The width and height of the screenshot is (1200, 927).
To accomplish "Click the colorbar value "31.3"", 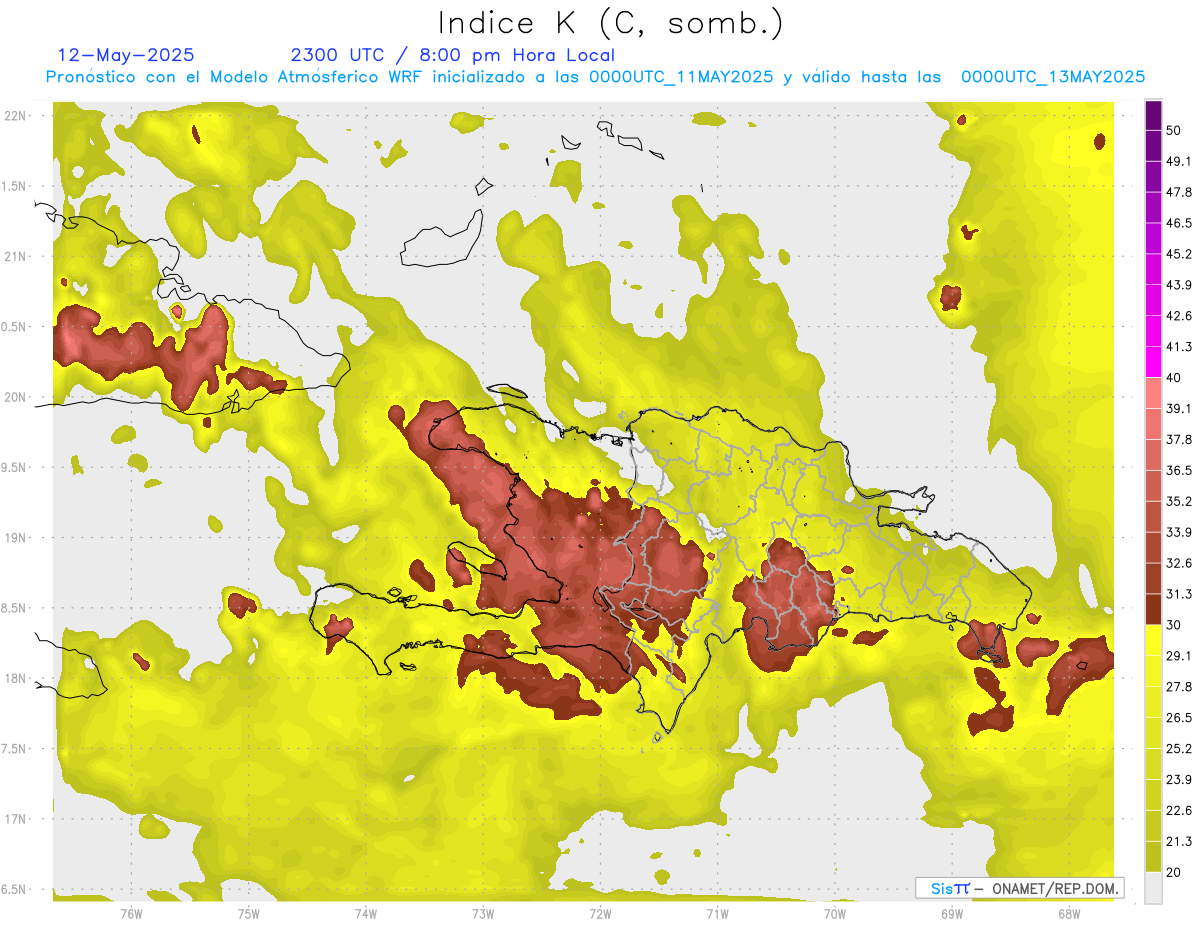I will click(x=1179, y=594).
